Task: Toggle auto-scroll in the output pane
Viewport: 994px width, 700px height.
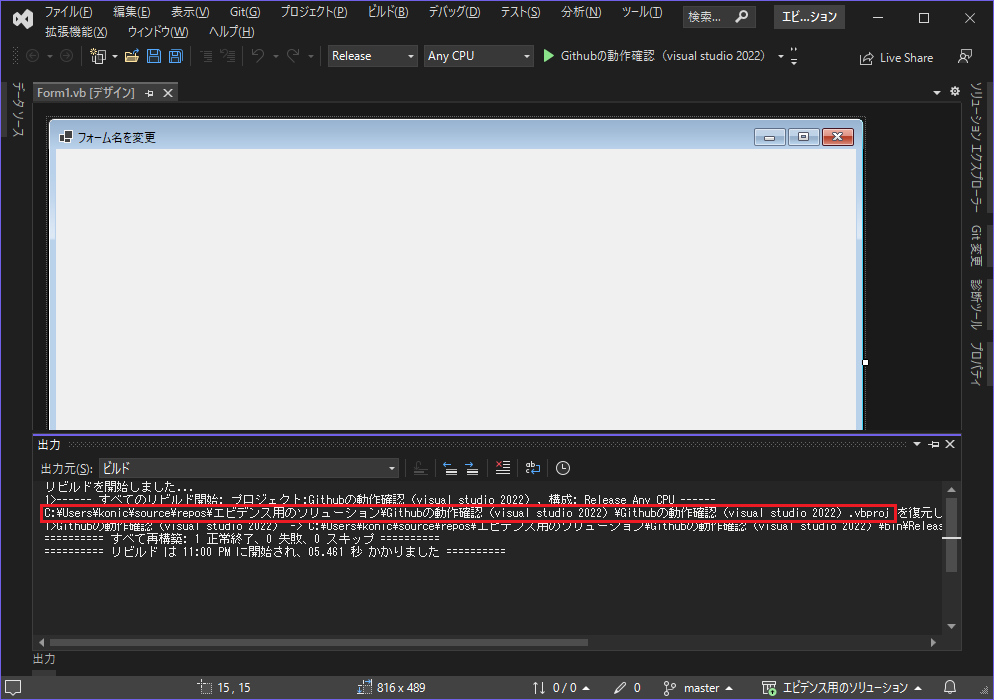Action: [x=421, y=467]
